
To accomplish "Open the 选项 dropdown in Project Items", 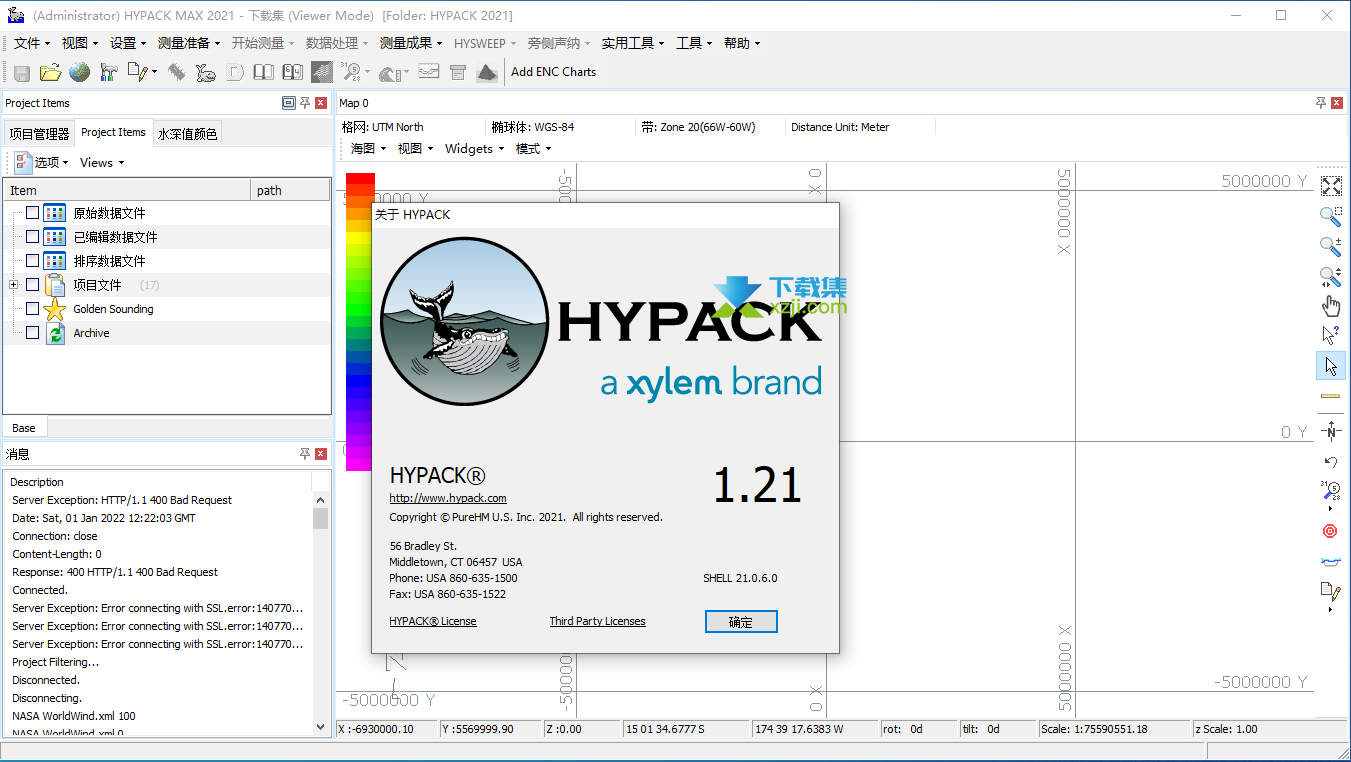I will tap(41, 162).
